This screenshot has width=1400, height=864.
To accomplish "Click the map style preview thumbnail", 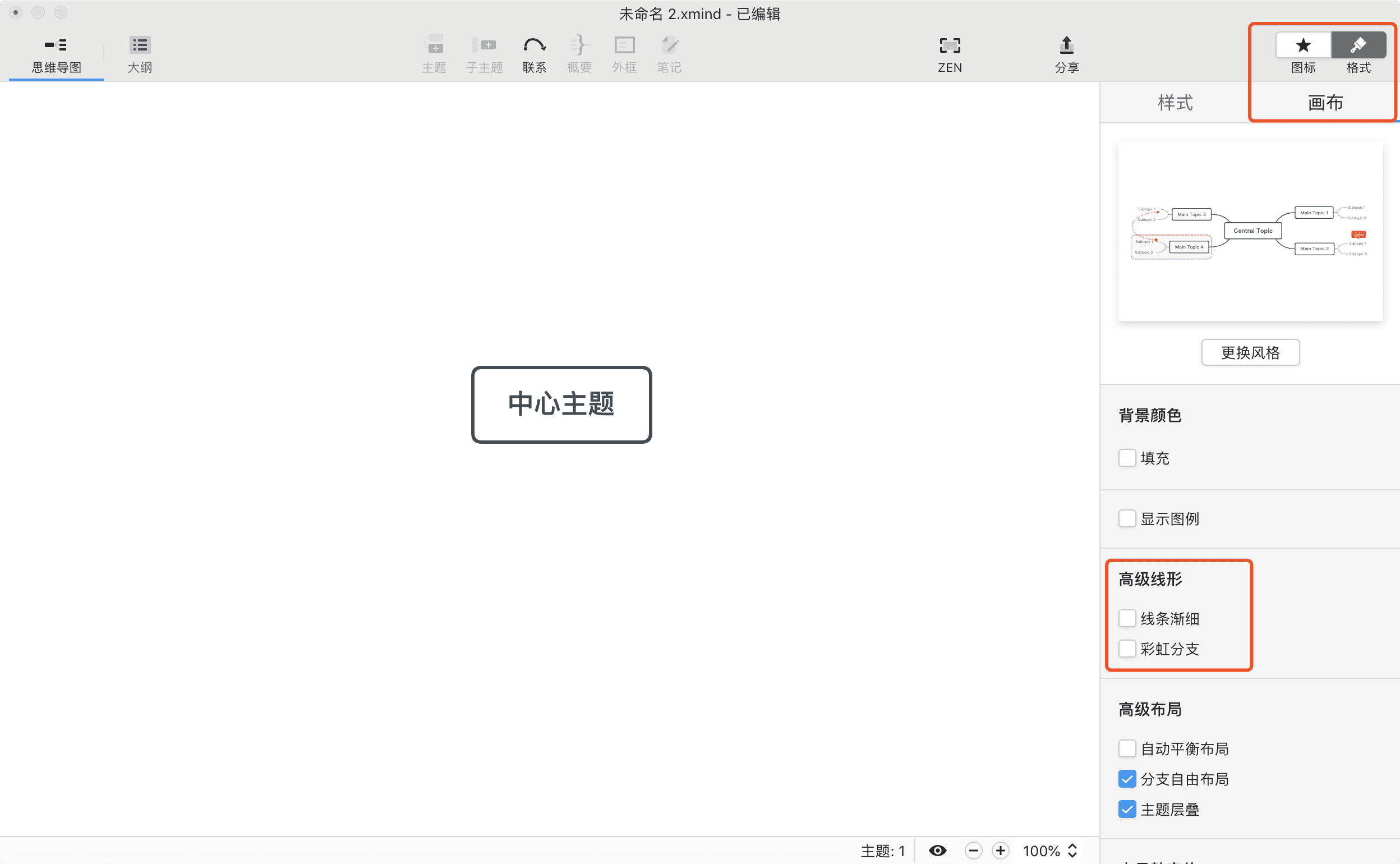I will (x=1250, y=231).
